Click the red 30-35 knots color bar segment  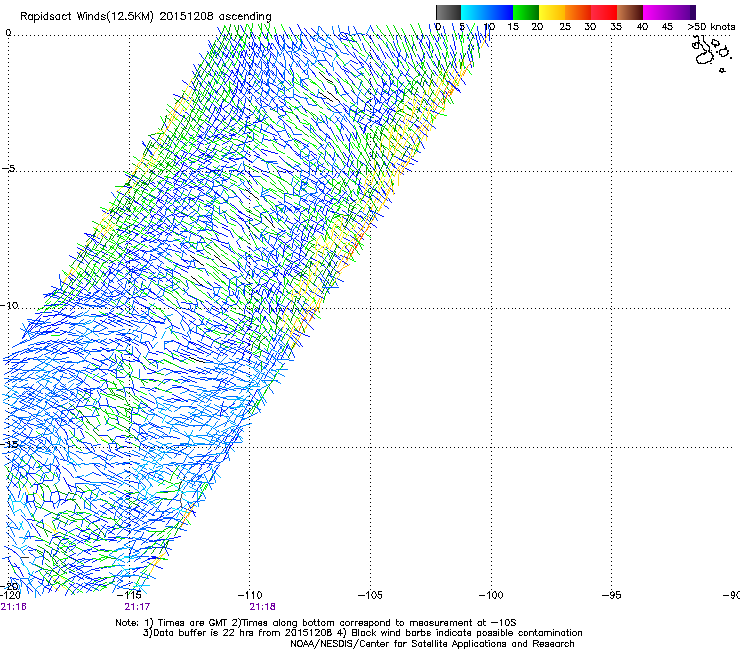(x=604, y=12)
